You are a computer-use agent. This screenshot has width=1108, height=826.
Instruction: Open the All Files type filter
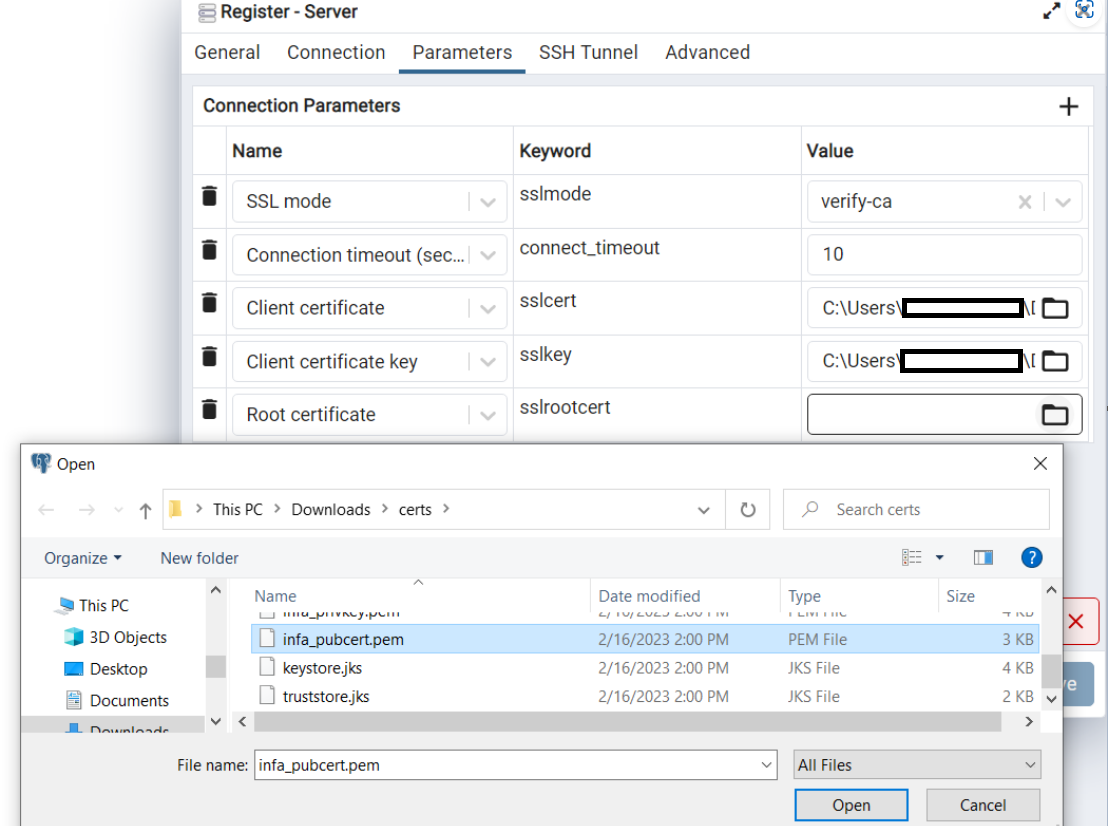pos(917,765)
